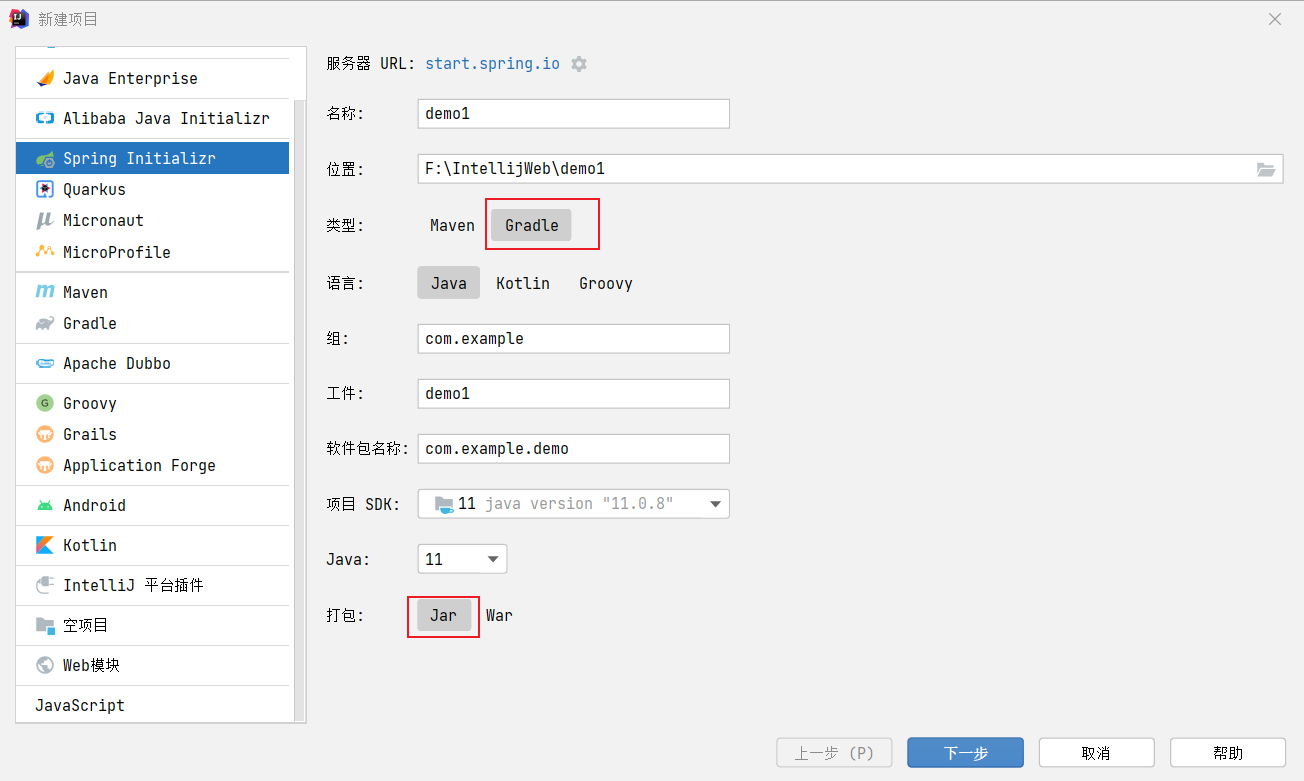The height and width of the screenshot is (781, 1304).
Task: Open server URL settings gear
Action: (579, 64)
